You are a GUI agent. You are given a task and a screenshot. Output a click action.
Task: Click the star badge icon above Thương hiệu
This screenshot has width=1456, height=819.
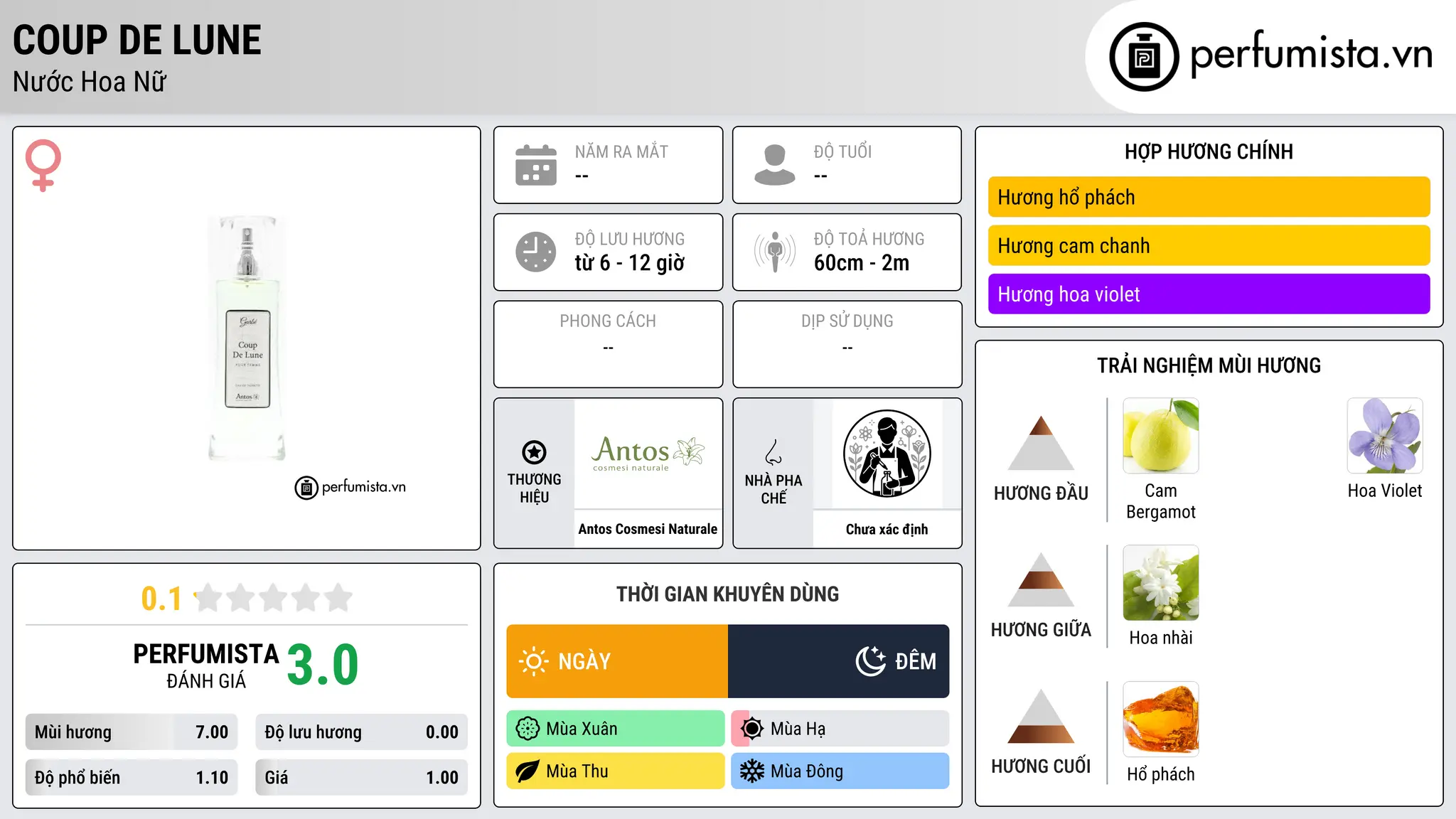coord(534,452)
